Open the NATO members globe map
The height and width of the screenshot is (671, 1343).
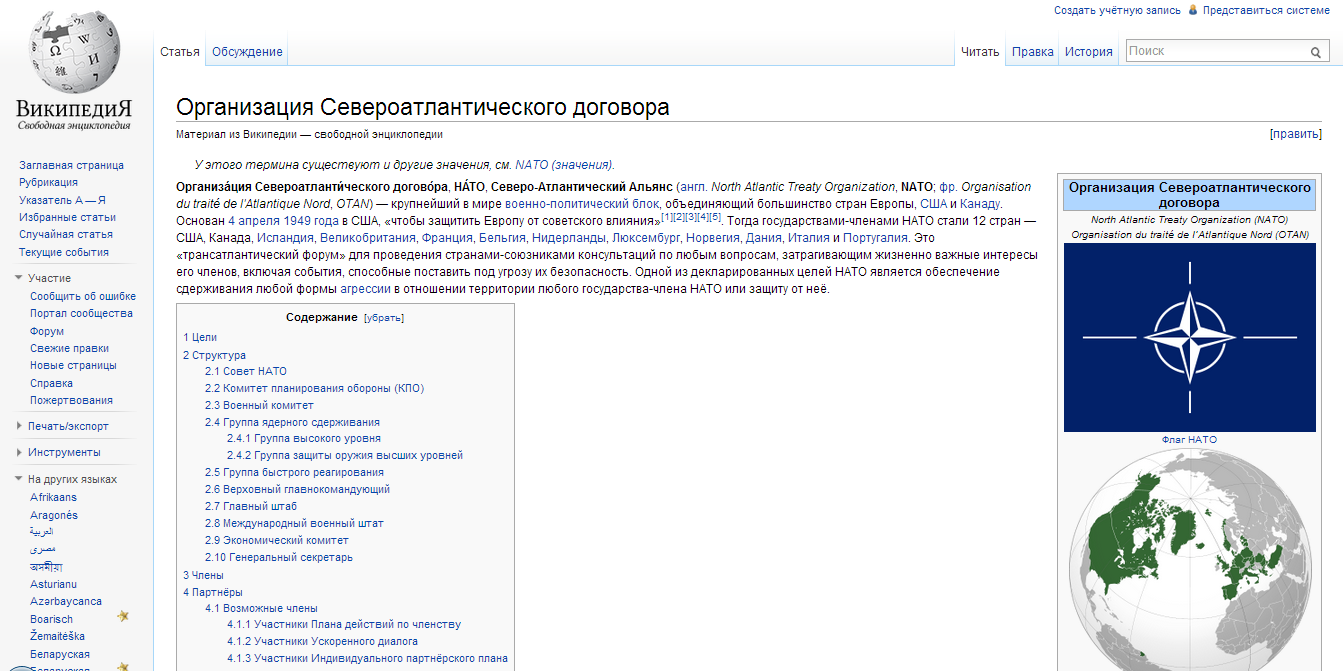pyautogui.click(x=1190, y=559)
